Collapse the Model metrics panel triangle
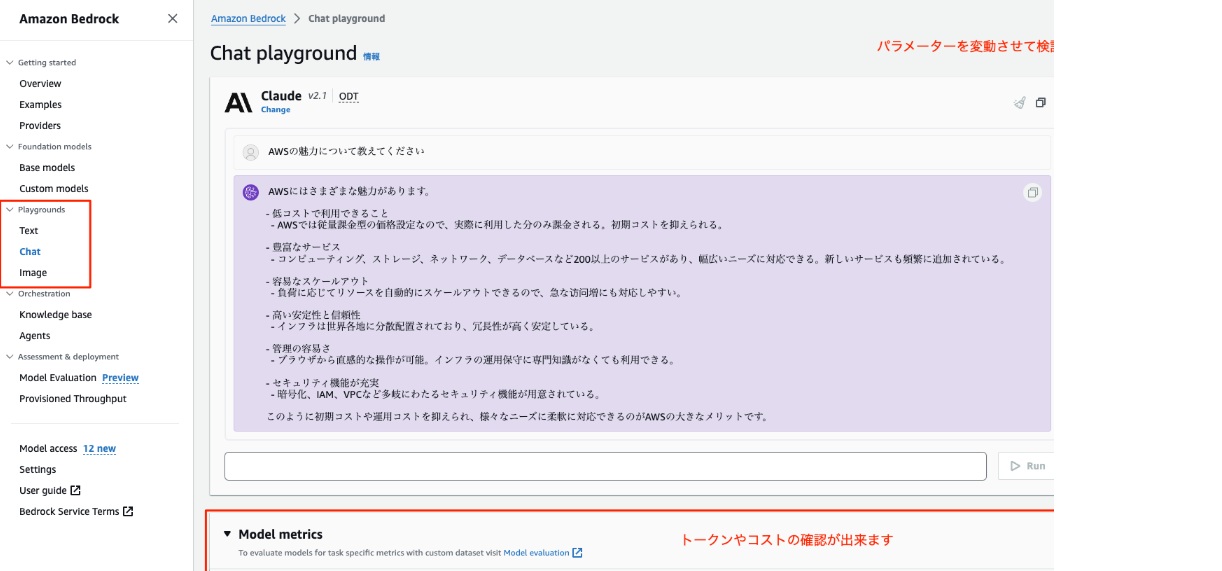Image resolution: width=1222 pixels, height=571 pixels. 227,534
